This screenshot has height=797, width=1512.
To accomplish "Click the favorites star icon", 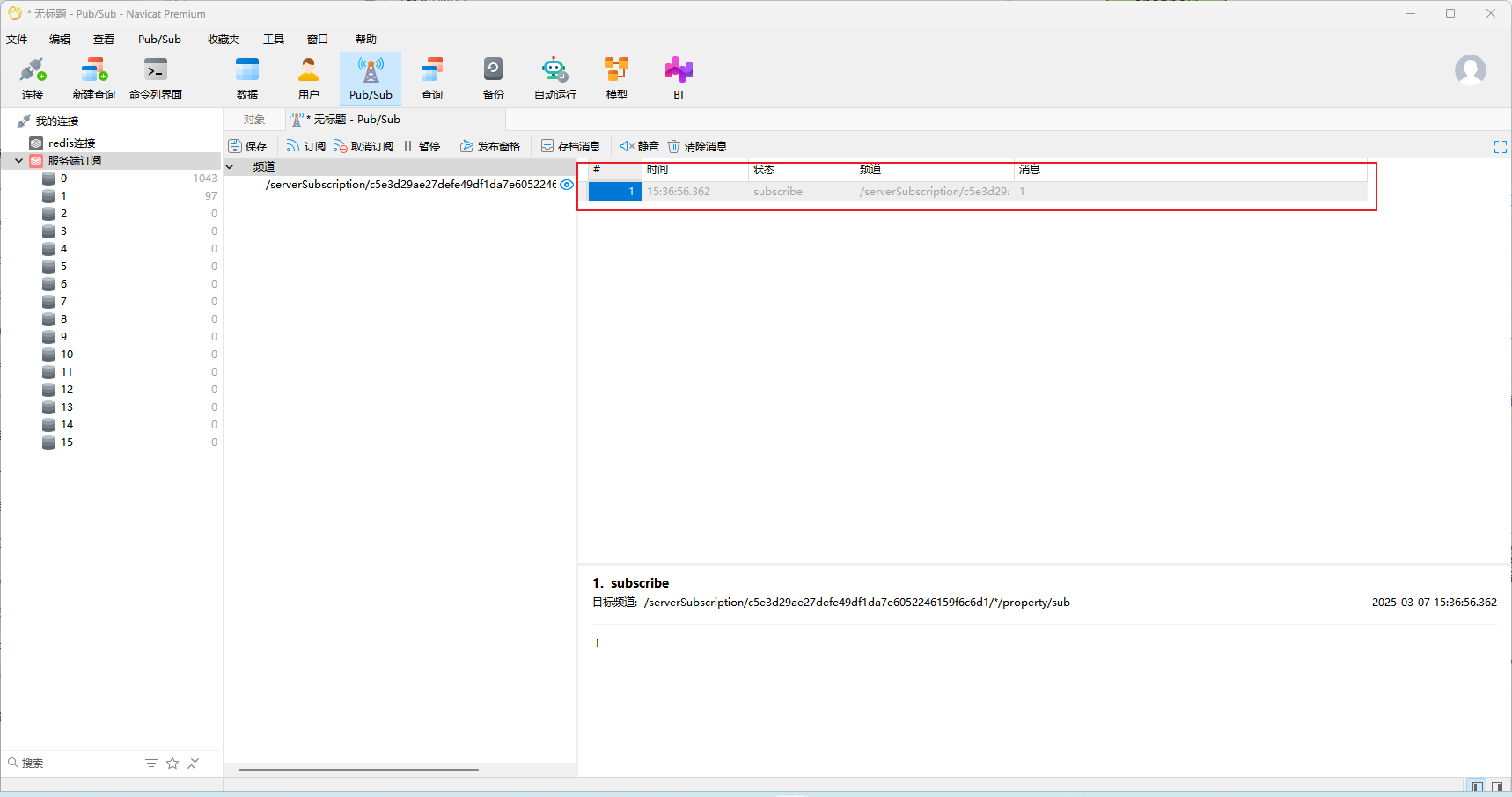I will (x=172, y=763).
